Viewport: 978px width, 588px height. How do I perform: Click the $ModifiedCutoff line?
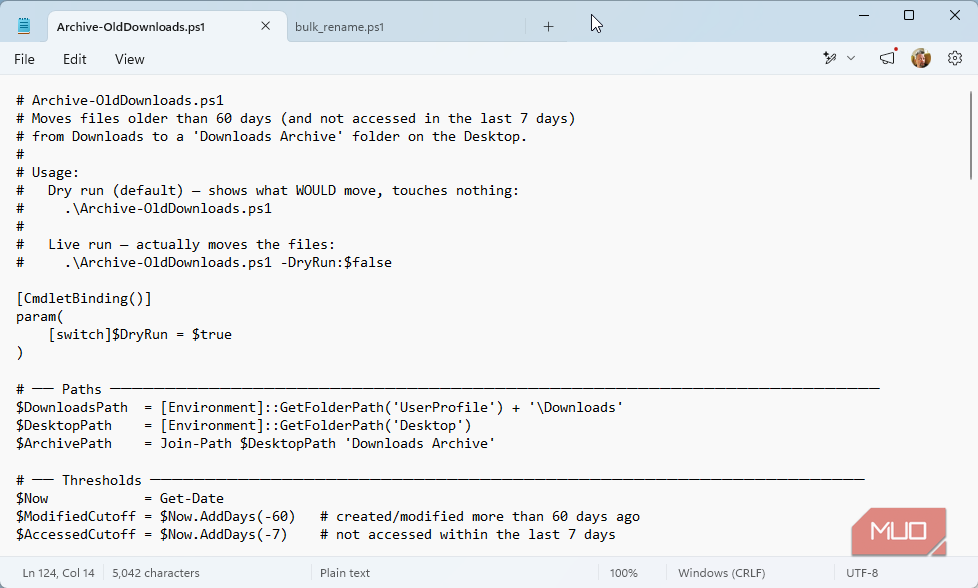coord(328,516)
